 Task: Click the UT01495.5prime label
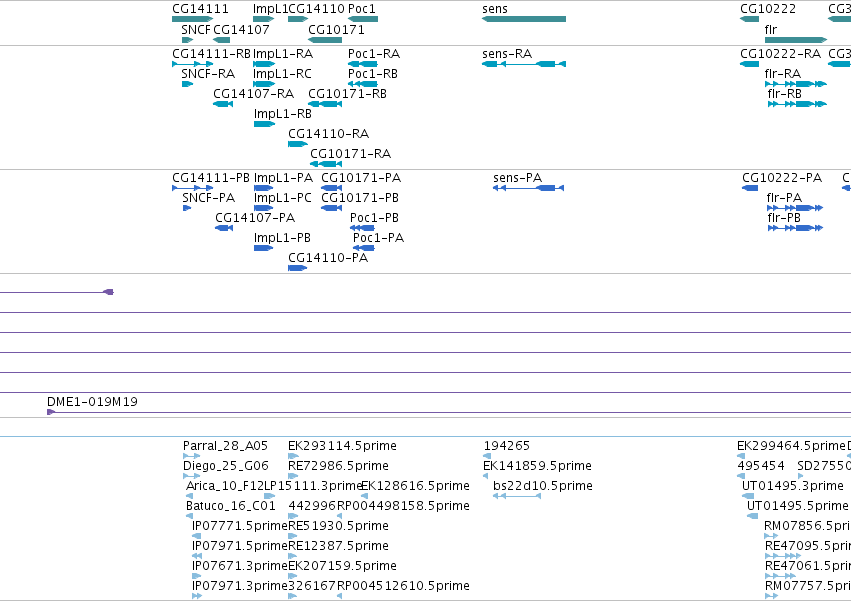click(797, 506)
